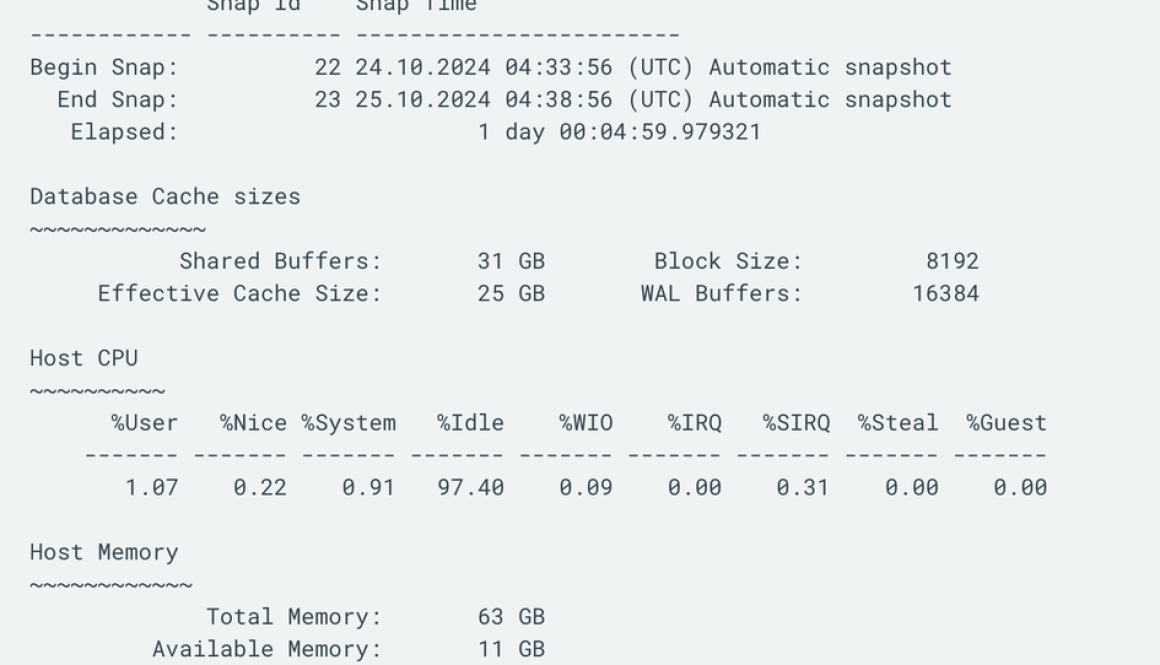Image resolution: width=1160 pixels, height=665 pixels.
Task: Click the Block Size value 8192
Action: click(x=952, y=262)
